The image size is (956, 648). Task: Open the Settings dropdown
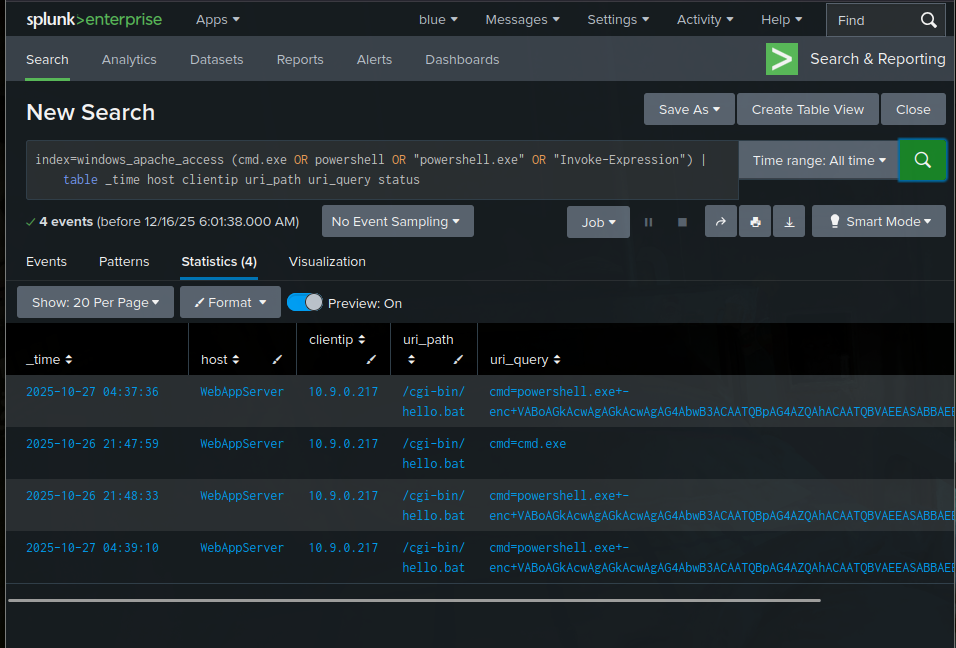coord(618,20)
